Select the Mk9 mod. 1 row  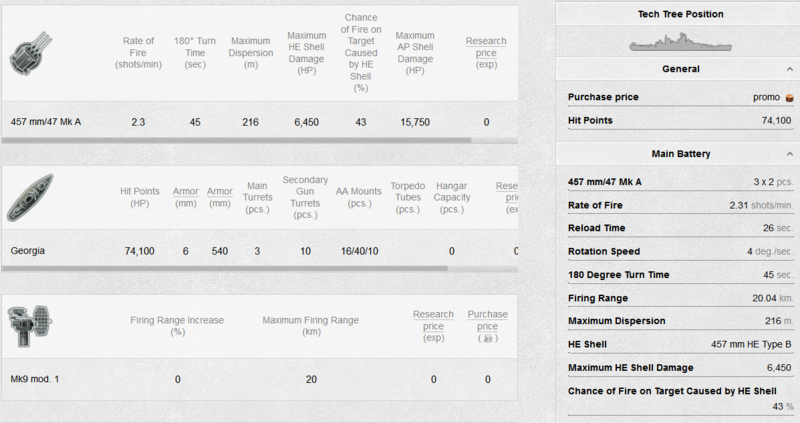coord(260,379)
